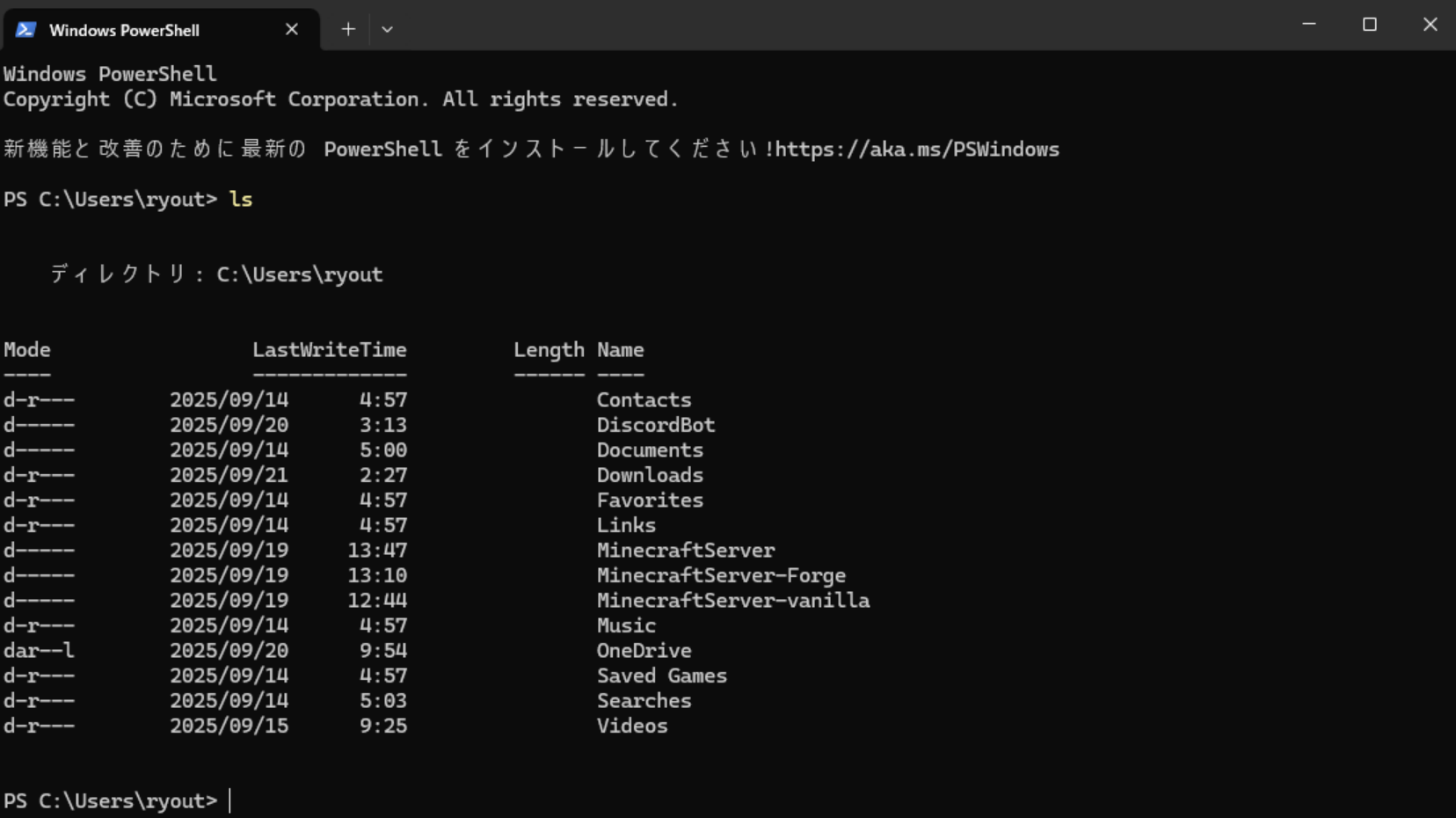Click the Saved Games directory name

coord(661,676)
